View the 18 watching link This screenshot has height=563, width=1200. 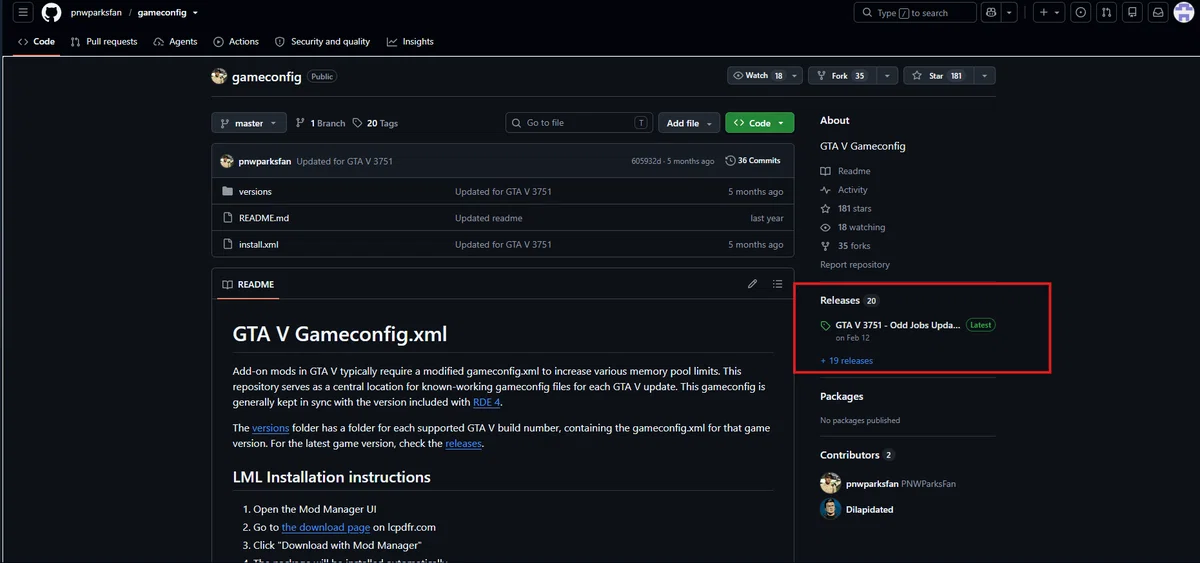[852, 227]
